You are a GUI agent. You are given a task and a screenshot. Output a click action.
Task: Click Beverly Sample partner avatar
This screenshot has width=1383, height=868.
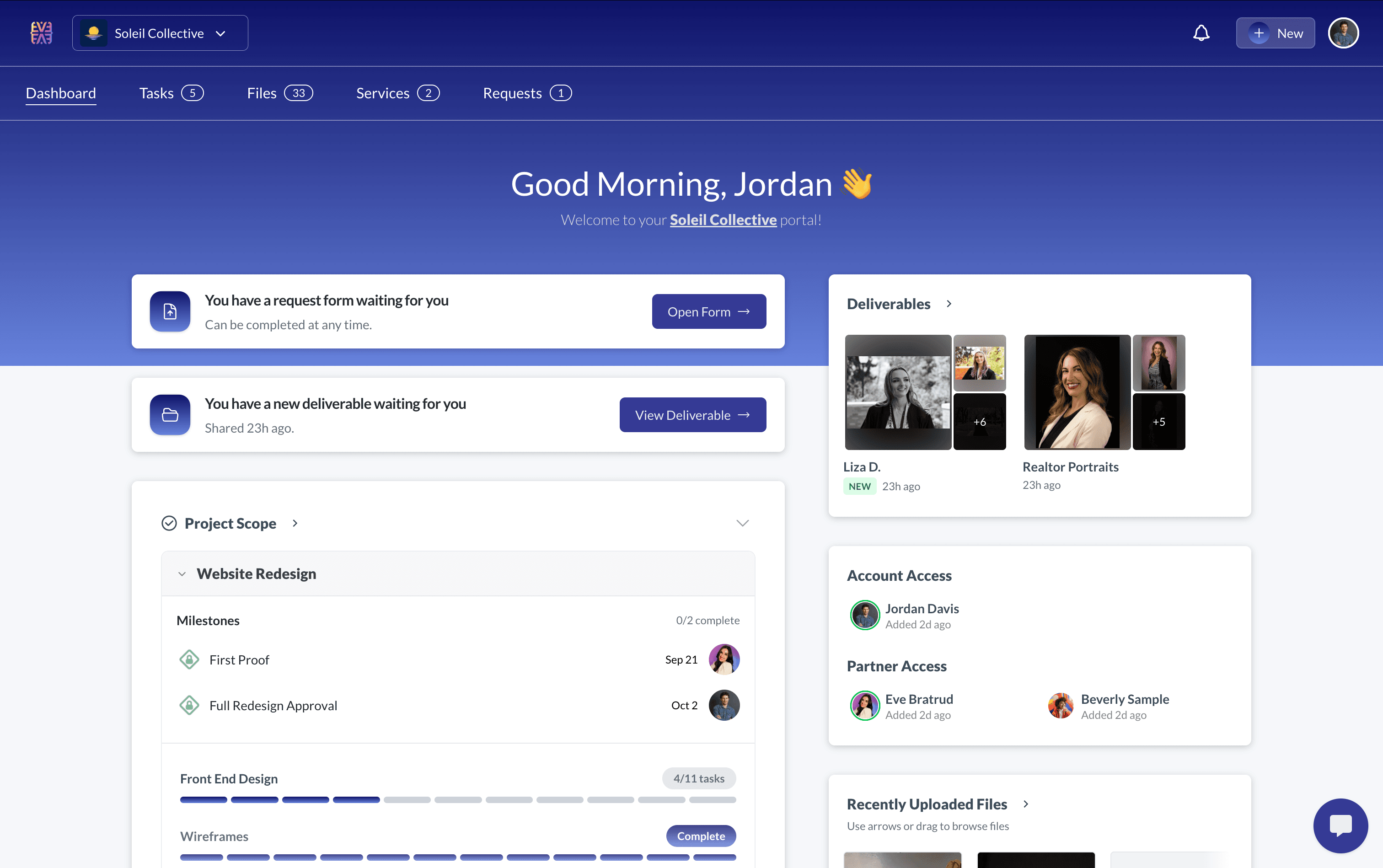[1061, 706]
